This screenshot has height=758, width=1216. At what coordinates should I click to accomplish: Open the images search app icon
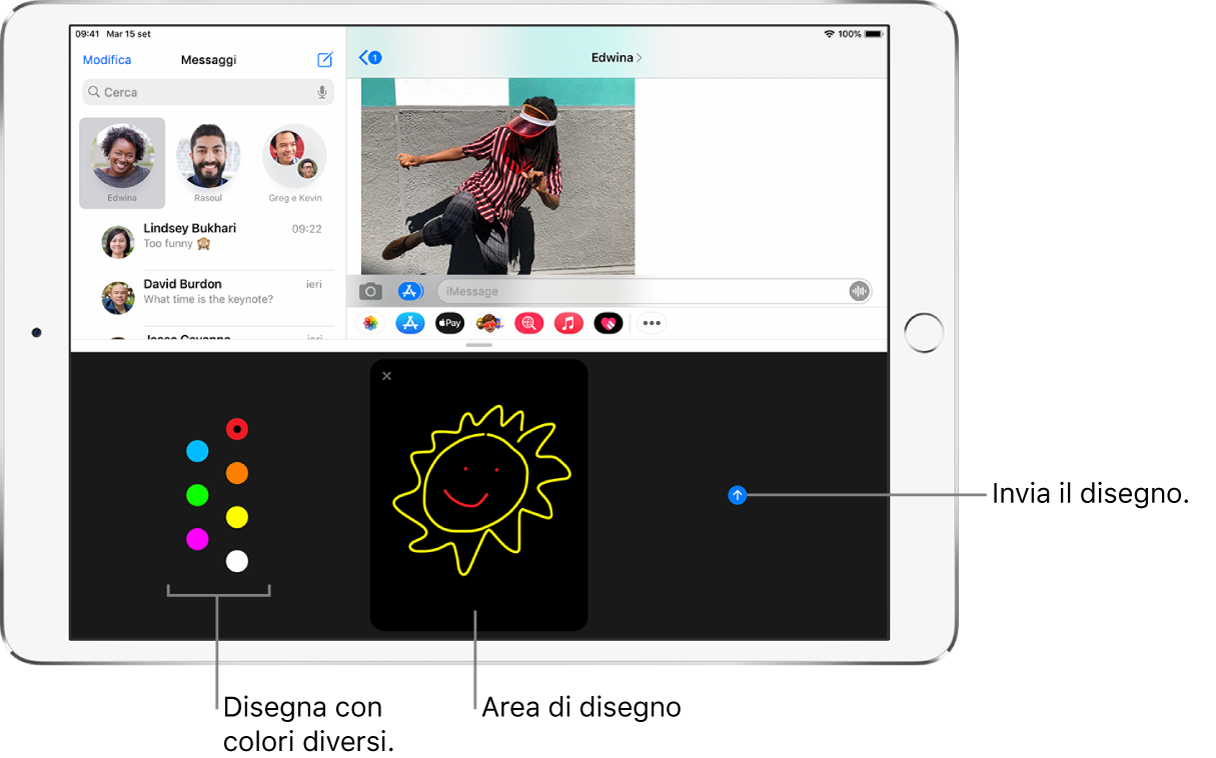click(x=529, y=323)
